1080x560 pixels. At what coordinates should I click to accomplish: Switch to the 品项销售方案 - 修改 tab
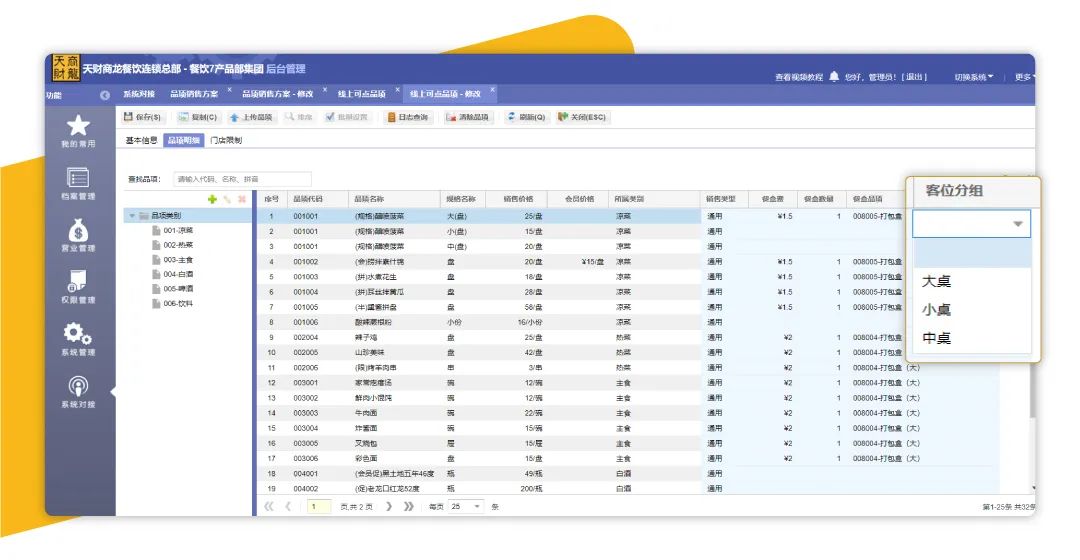pos(278,94)
